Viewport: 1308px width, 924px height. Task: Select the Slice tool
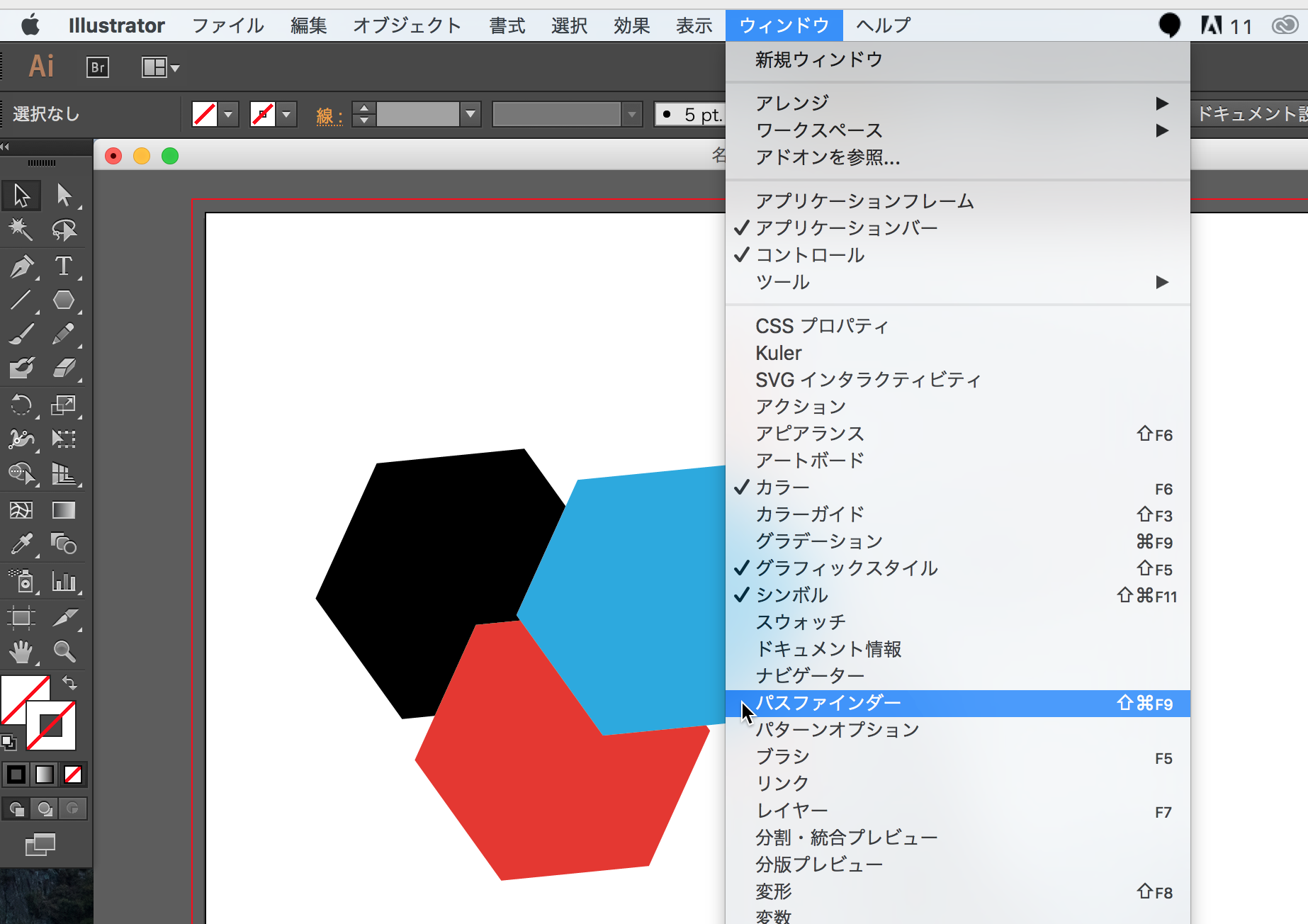point(64,618)
